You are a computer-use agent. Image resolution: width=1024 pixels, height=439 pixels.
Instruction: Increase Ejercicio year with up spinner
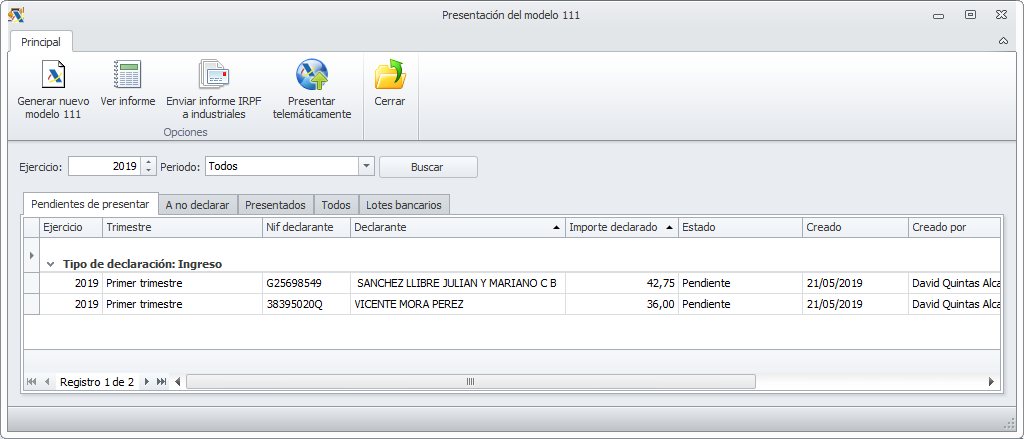tap(149, 162)
